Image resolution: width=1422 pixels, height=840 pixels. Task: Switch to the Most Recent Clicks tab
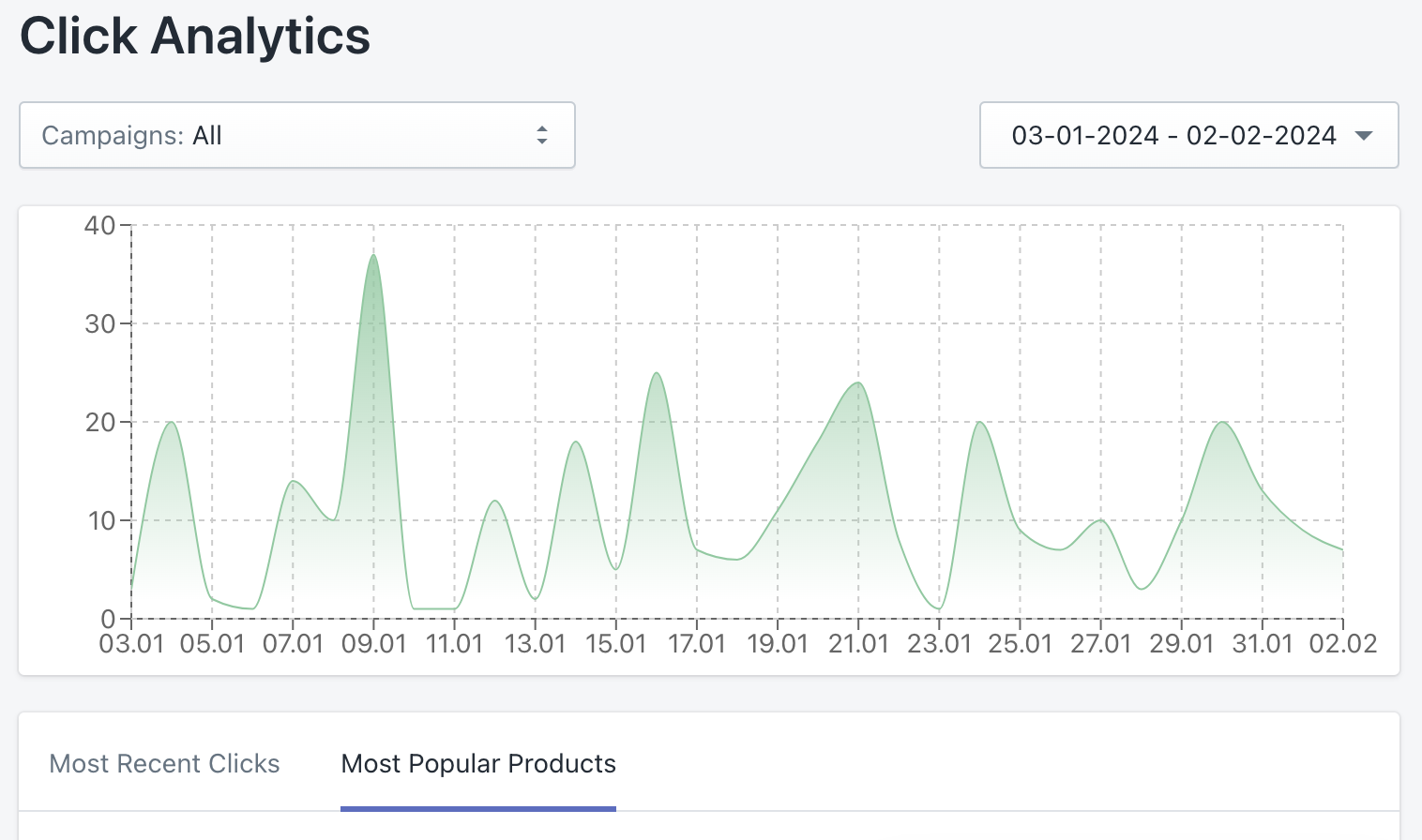tap(165, 763)
